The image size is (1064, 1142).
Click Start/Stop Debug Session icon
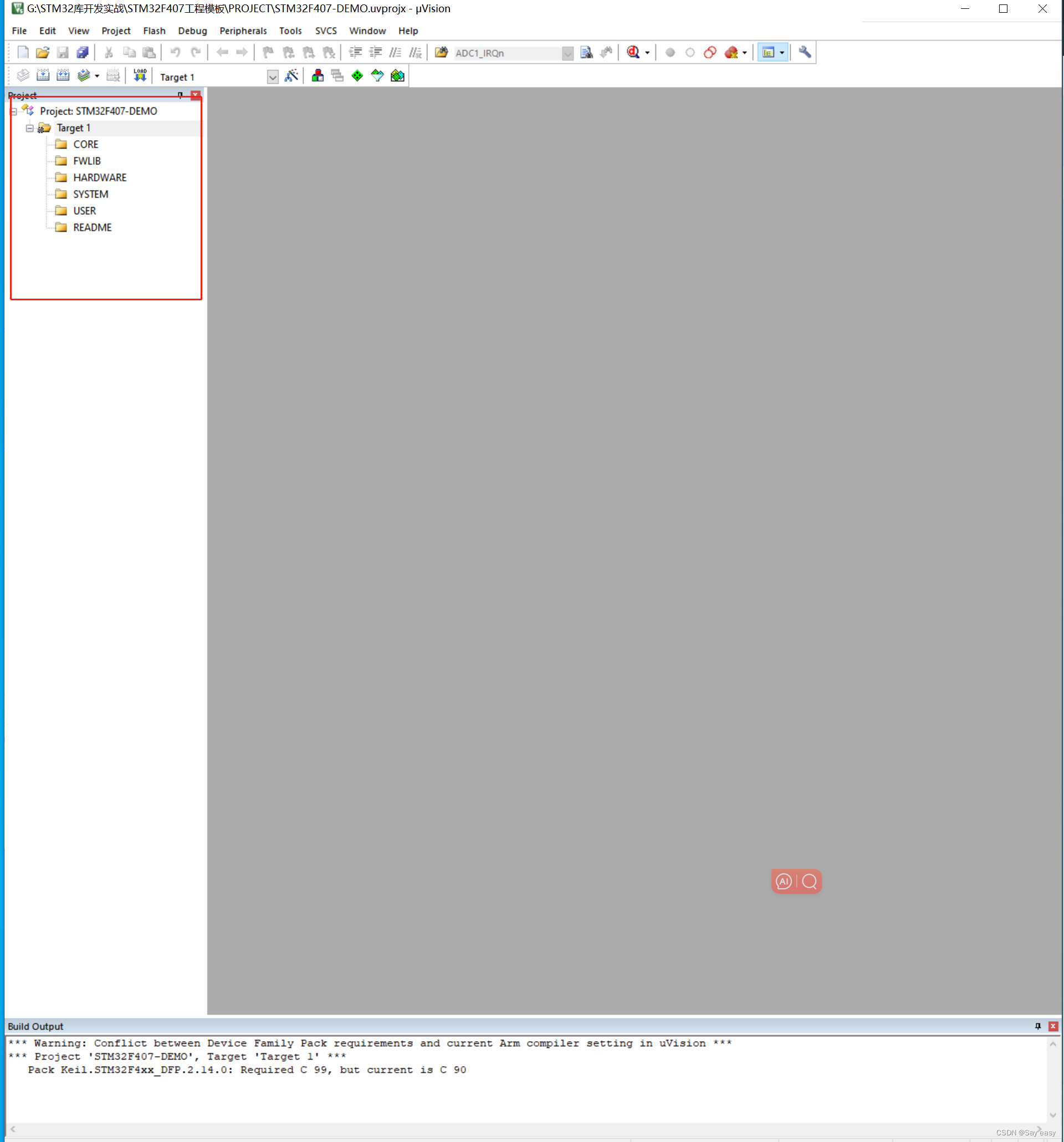click(x=633, y=53)
